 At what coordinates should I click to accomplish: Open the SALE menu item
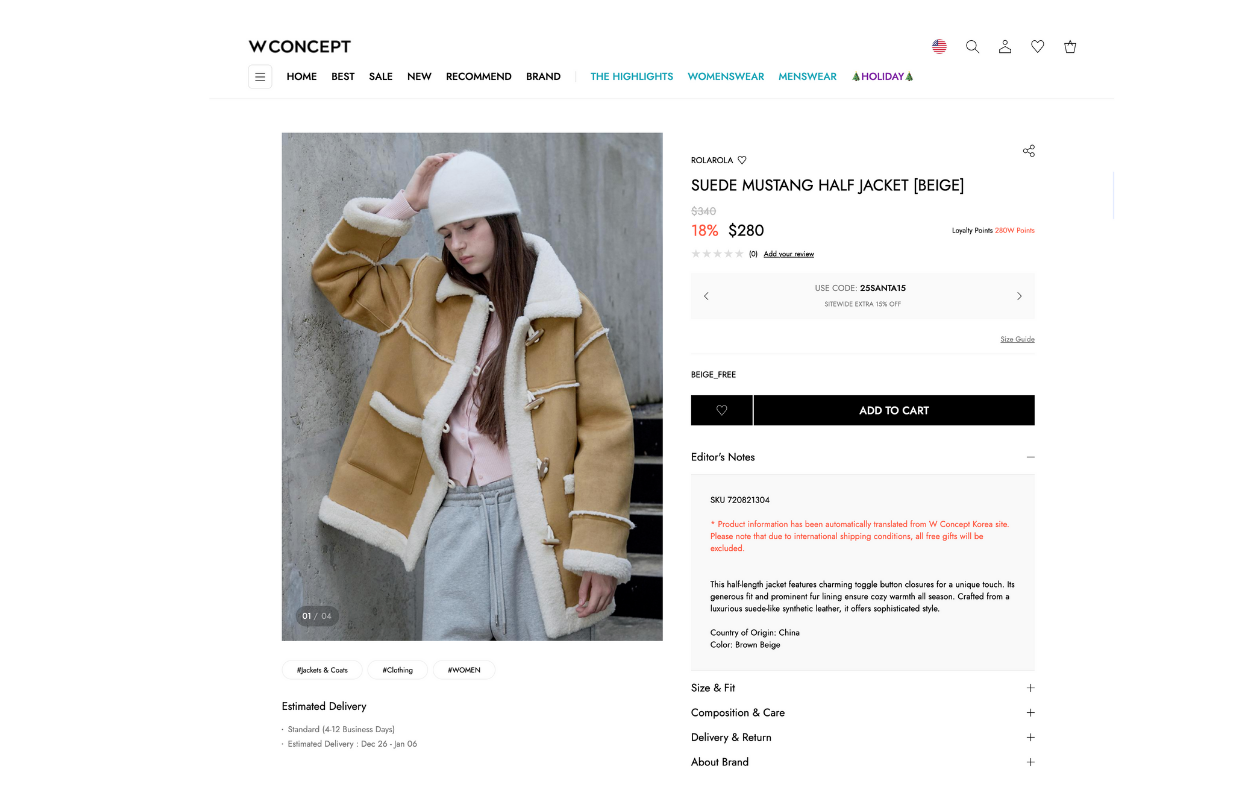click(380, 77)
